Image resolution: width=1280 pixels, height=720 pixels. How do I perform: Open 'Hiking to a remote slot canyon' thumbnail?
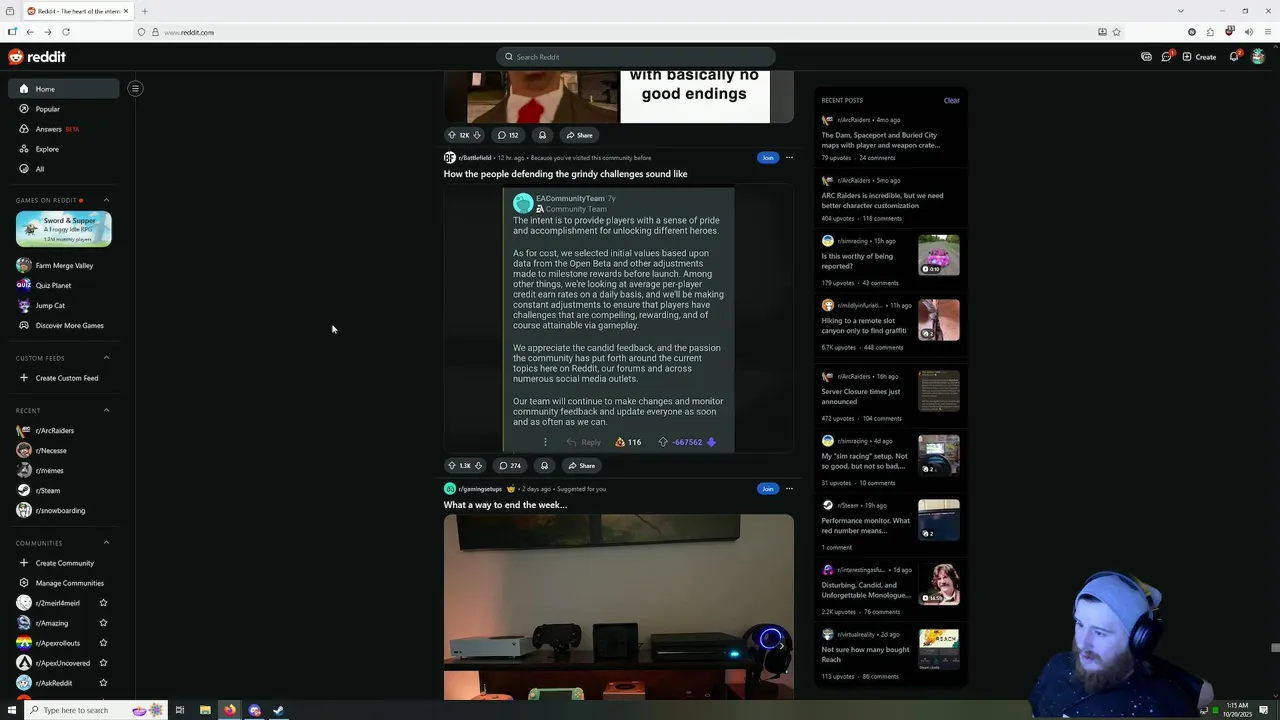(939, 320)
